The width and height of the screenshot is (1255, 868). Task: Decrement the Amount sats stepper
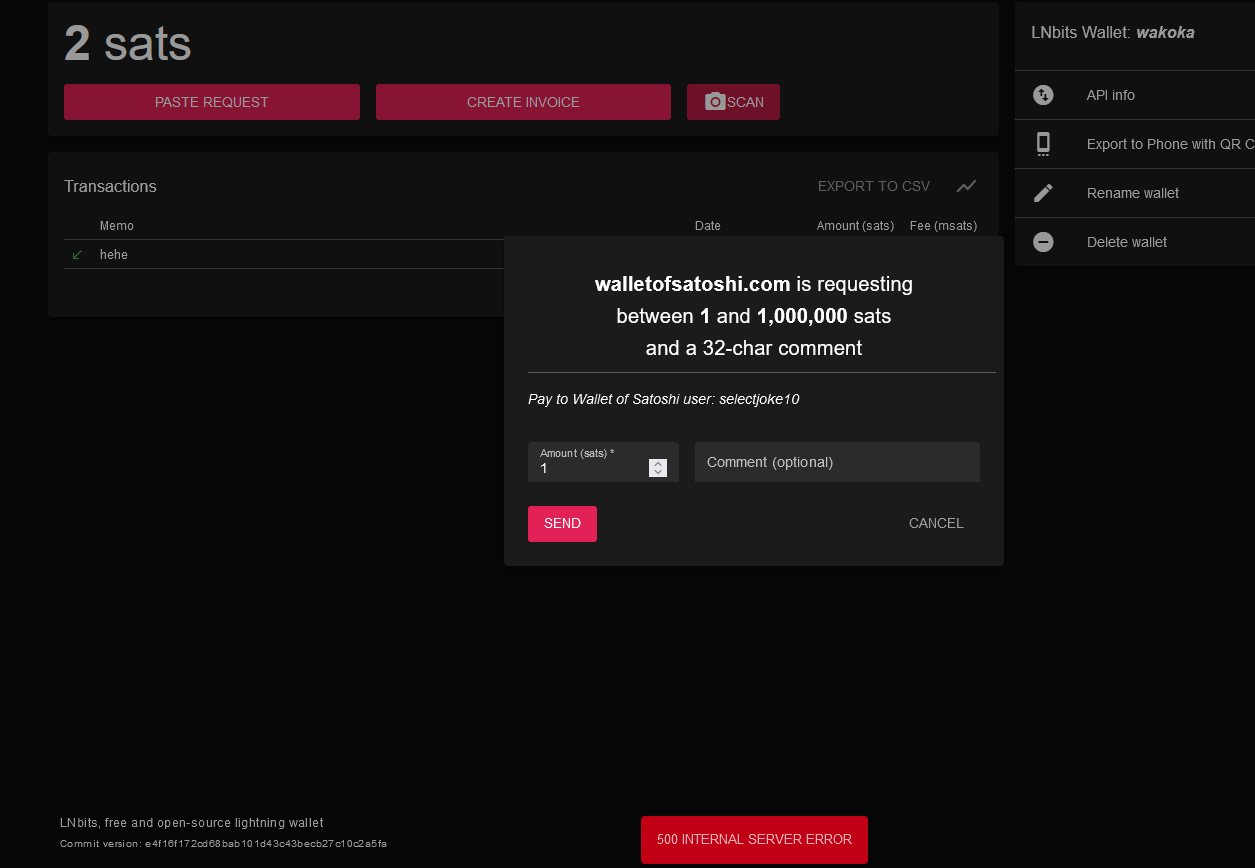(658, 471)
